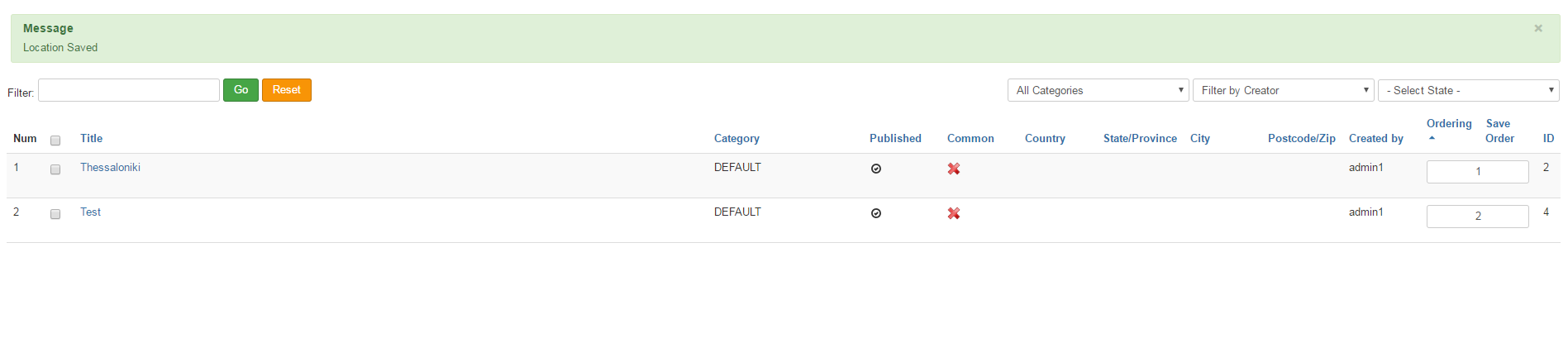Click the green Go button
Viewport: 1568px width, 362px height.
(x=241, y=90)
